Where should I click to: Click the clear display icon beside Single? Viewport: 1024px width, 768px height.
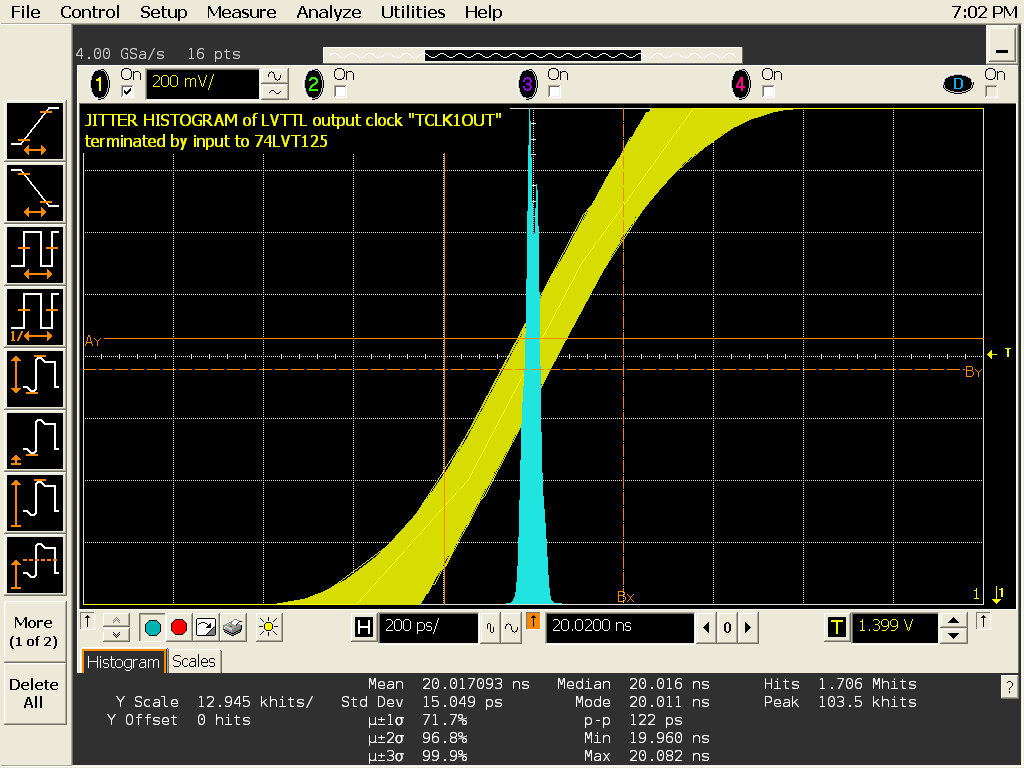tap(233, 628)
